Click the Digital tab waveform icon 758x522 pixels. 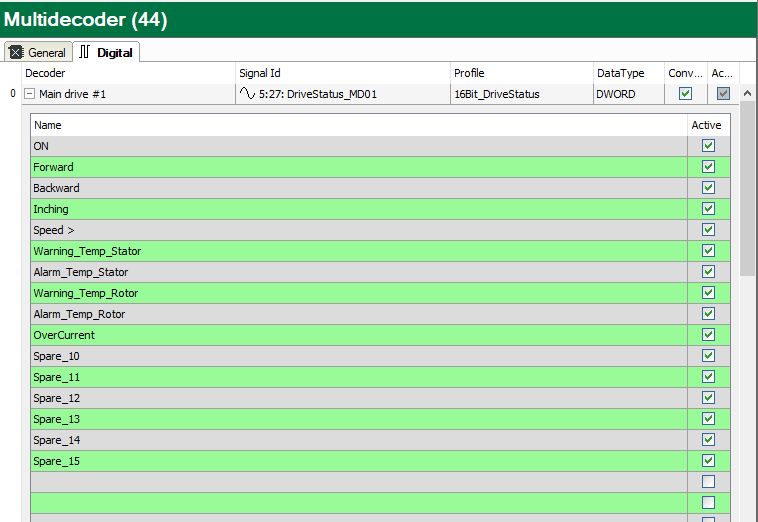(85, 52)
